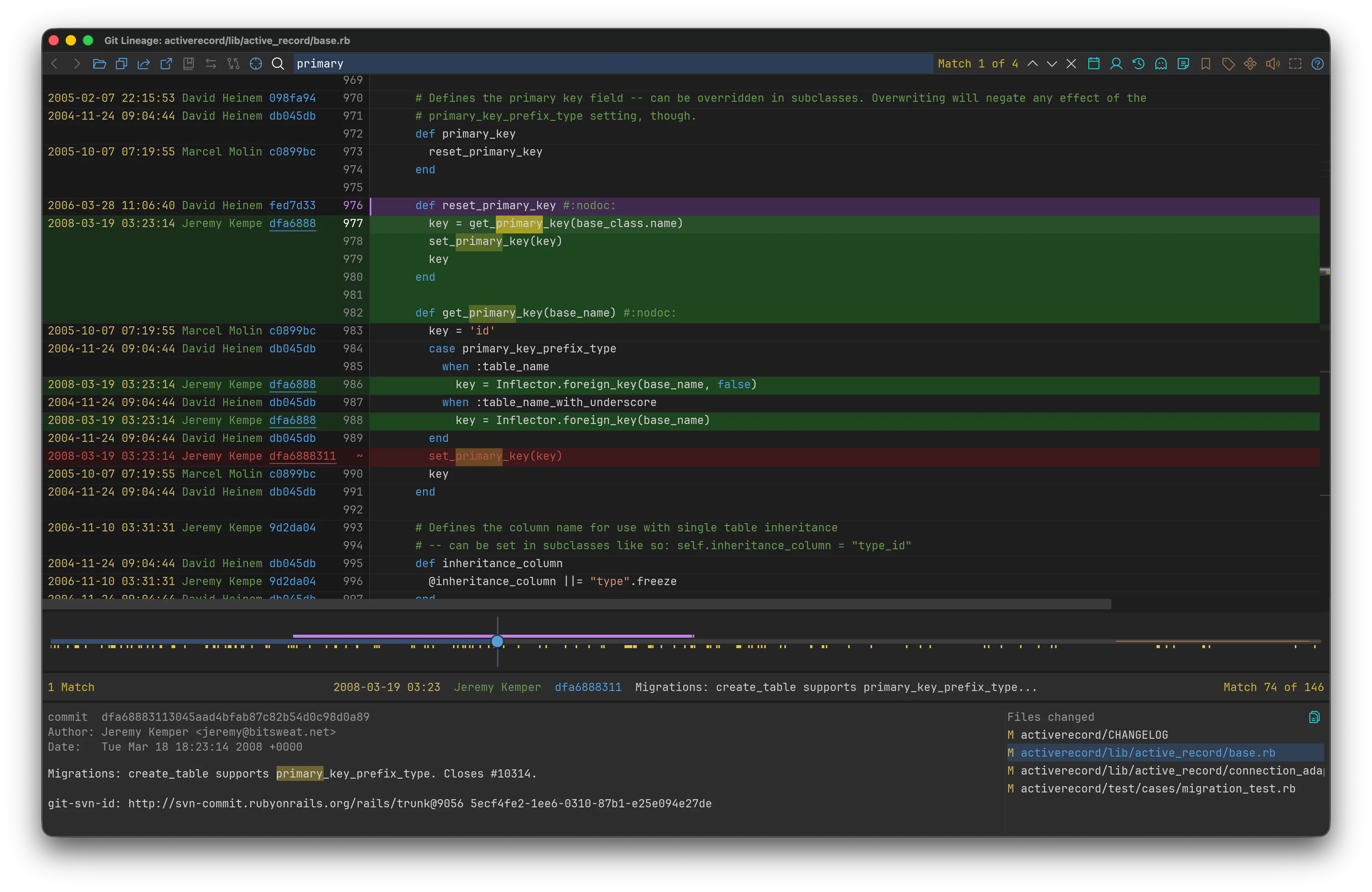The height and width of the screenshot is (892, 1372).
Task: Click the crosshair locate icon
Action: click(256, 63)
